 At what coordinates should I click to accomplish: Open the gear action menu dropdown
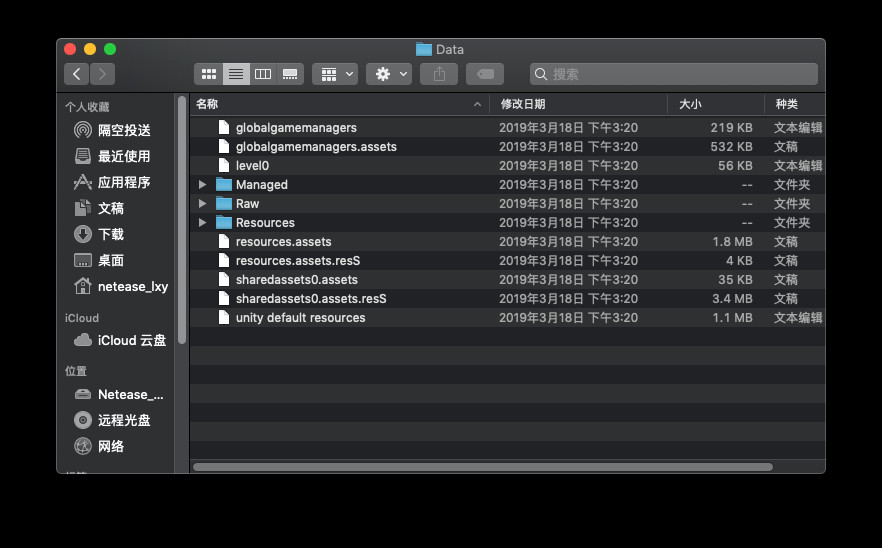[388, 74]
